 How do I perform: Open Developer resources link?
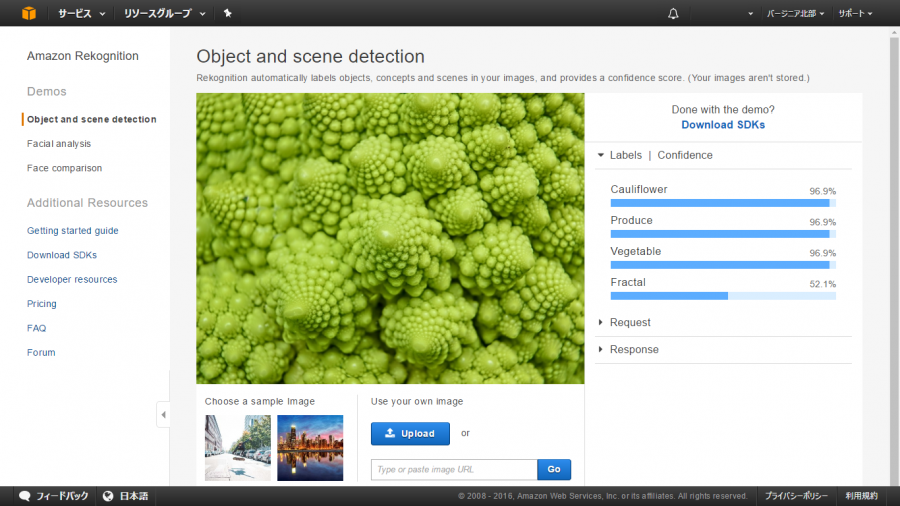(x=72, y=279)
